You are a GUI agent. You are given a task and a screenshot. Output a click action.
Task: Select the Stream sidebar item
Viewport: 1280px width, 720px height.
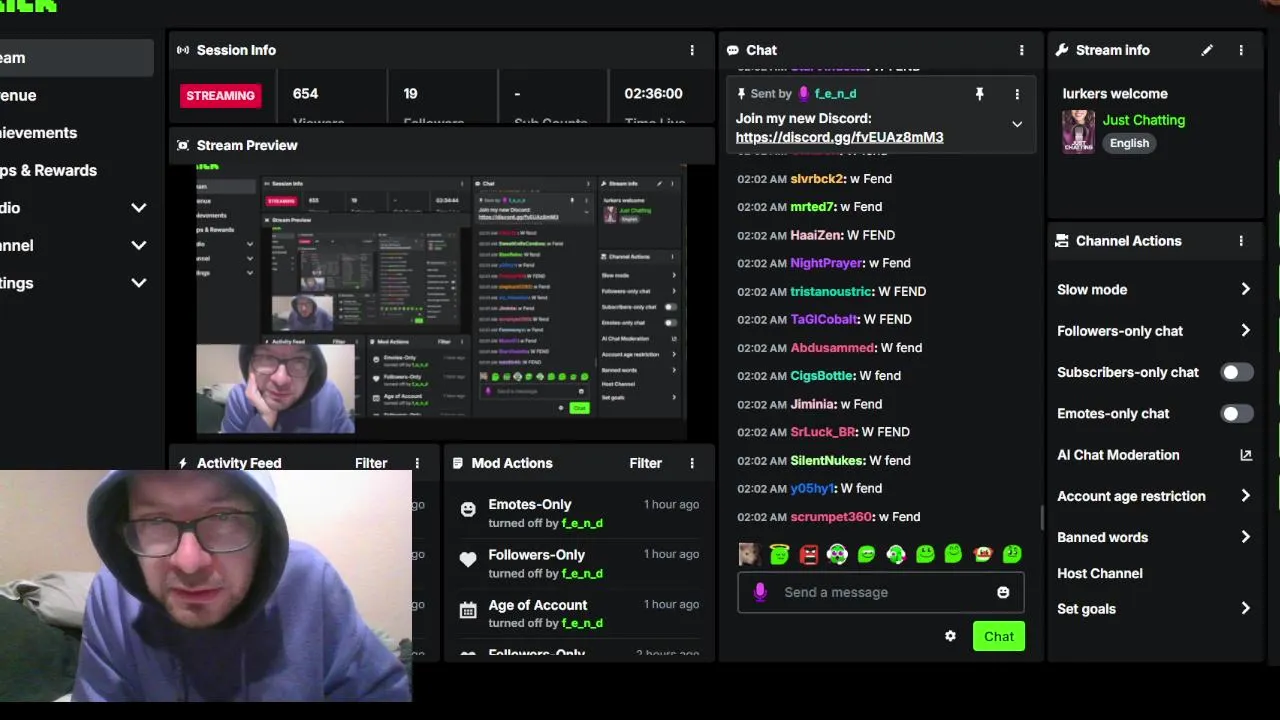76,58
